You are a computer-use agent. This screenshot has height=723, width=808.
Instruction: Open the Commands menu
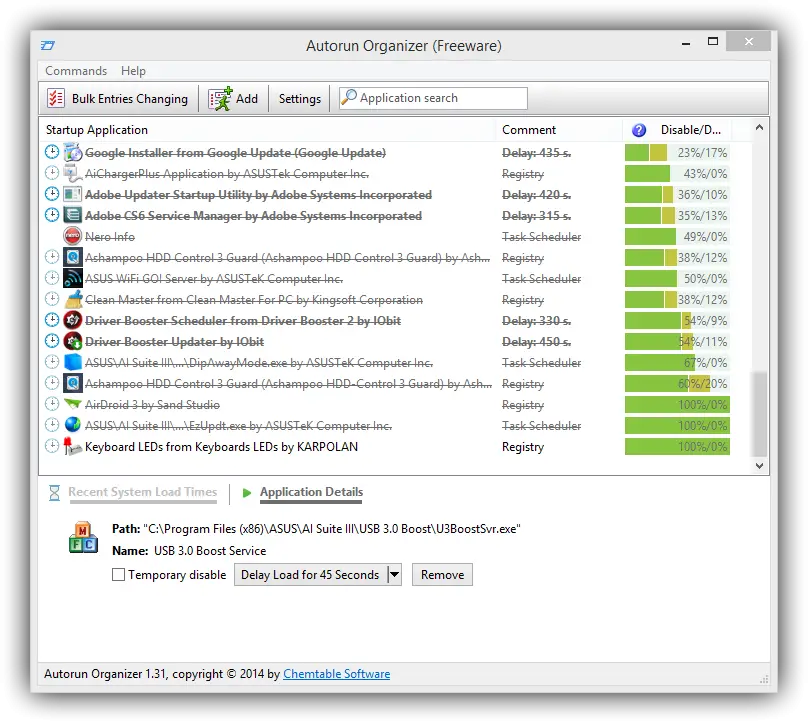click(76, 71)
